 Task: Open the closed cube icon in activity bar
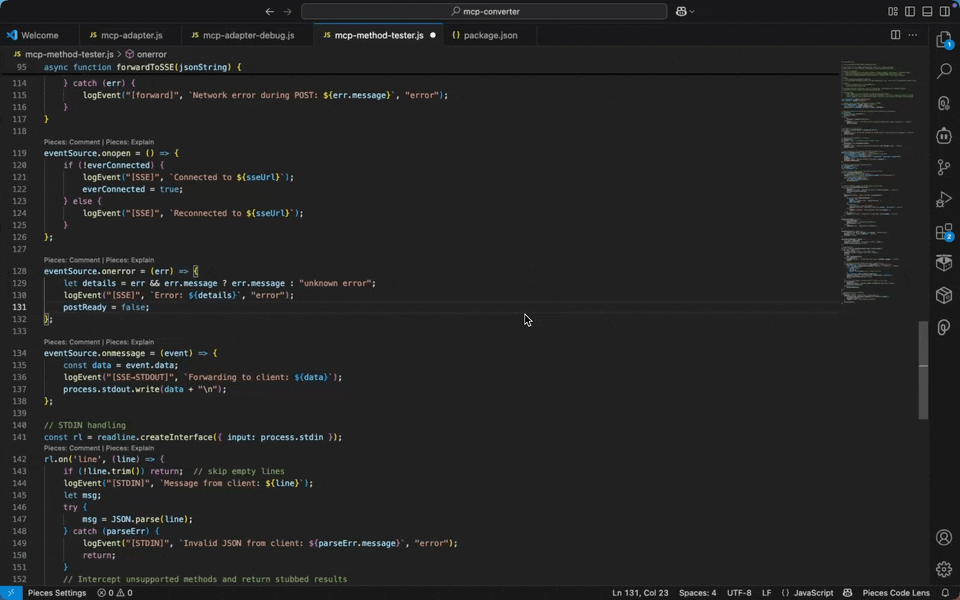pos(943,295)
